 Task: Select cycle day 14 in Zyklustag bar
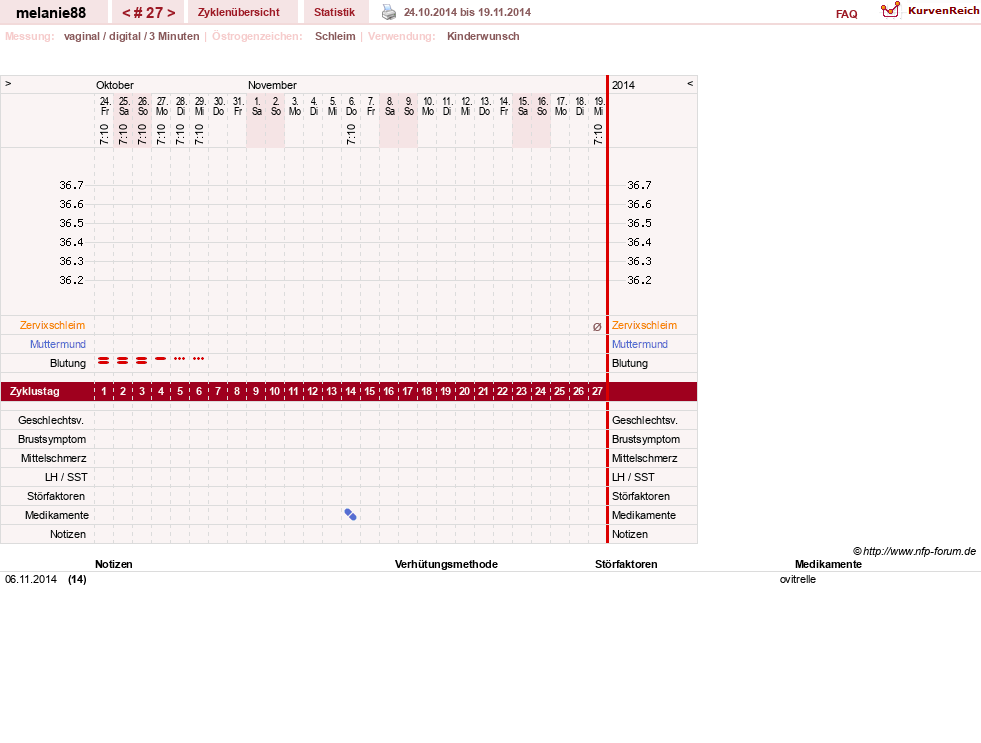(x=350, y=392)
